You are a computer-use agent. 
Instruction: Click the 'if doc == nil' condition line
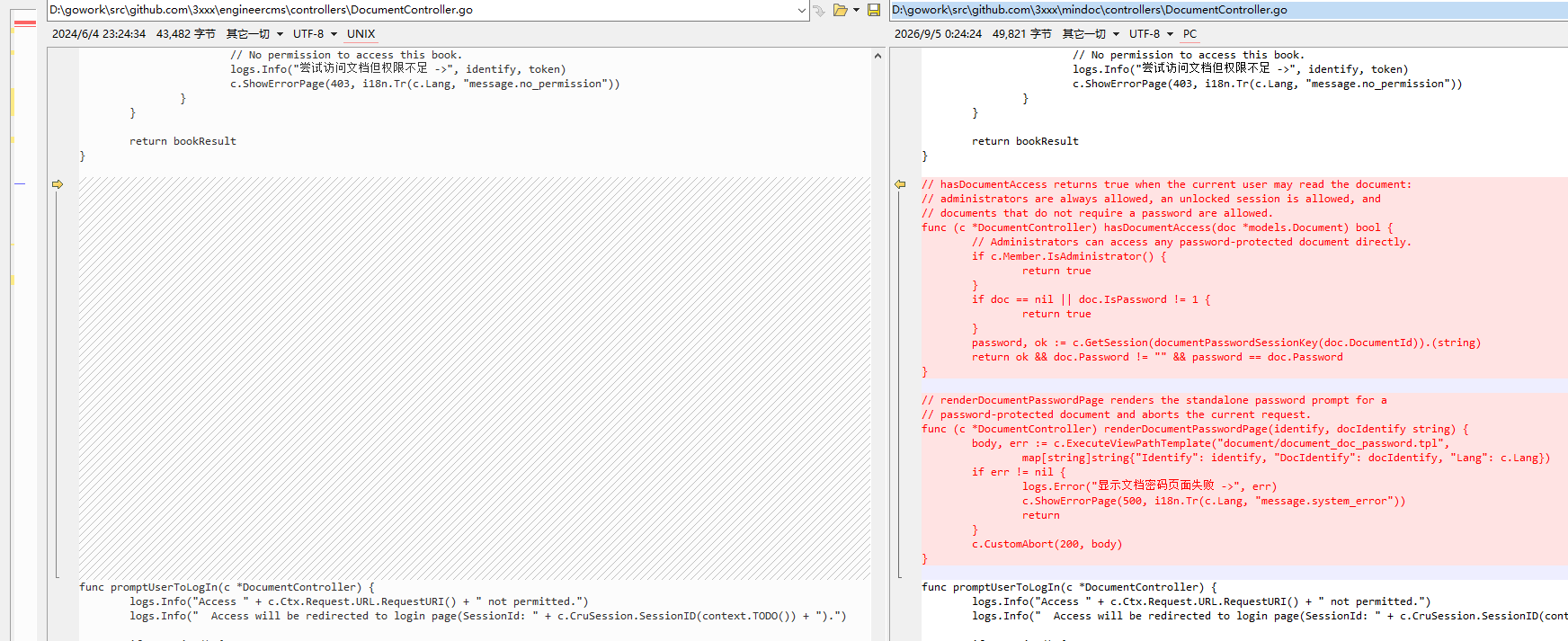click(x=1091, y=299)
